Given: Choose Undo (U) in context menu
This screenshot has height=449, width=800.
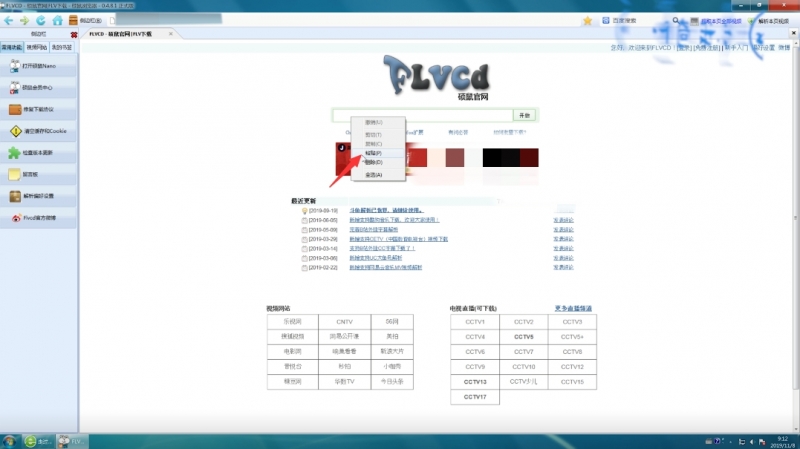Looking at the screenshot, I should [x=378, y=122].
